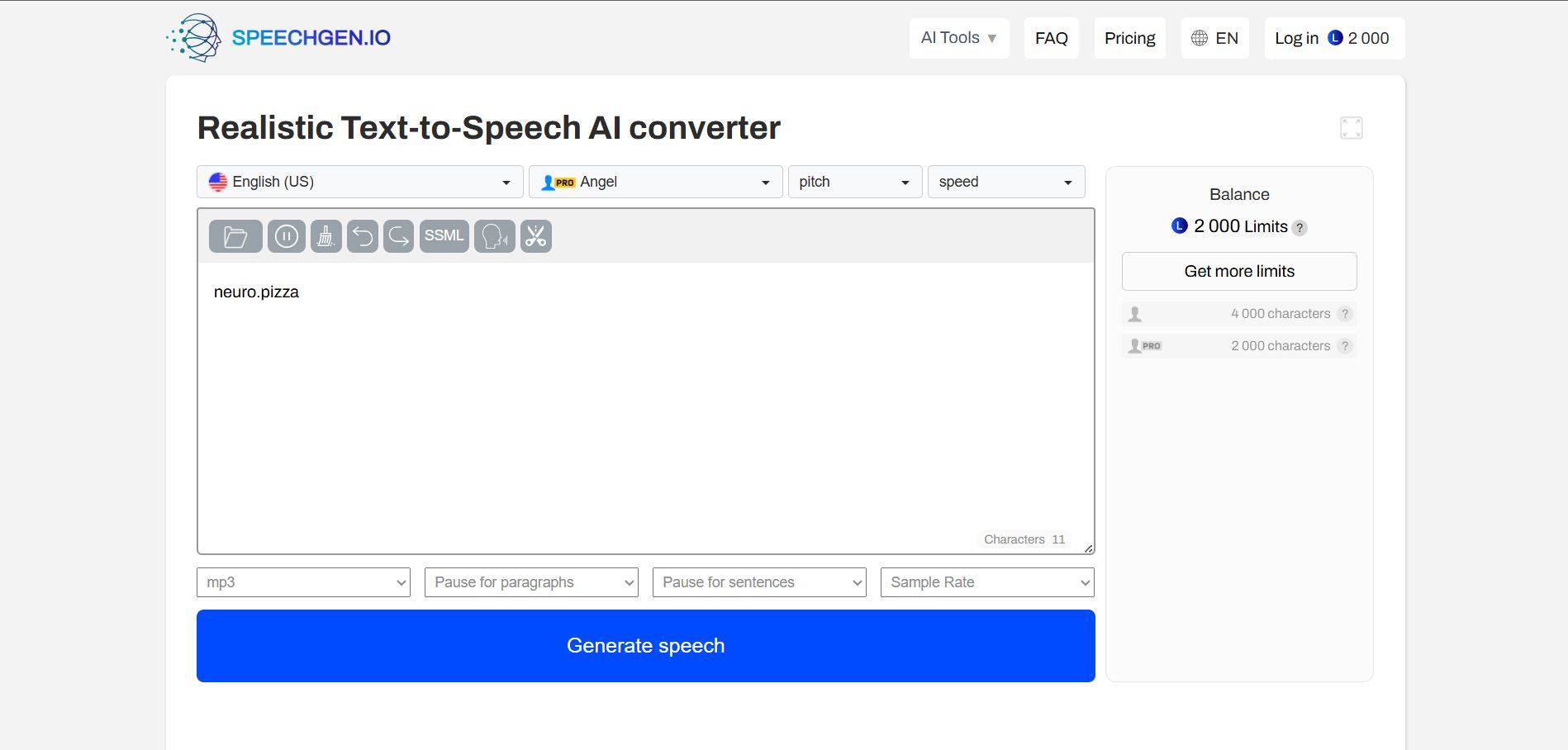Screen dimensions: 1568x750
Task: Insert a pause using the pause icon
Action: (286, 237)
